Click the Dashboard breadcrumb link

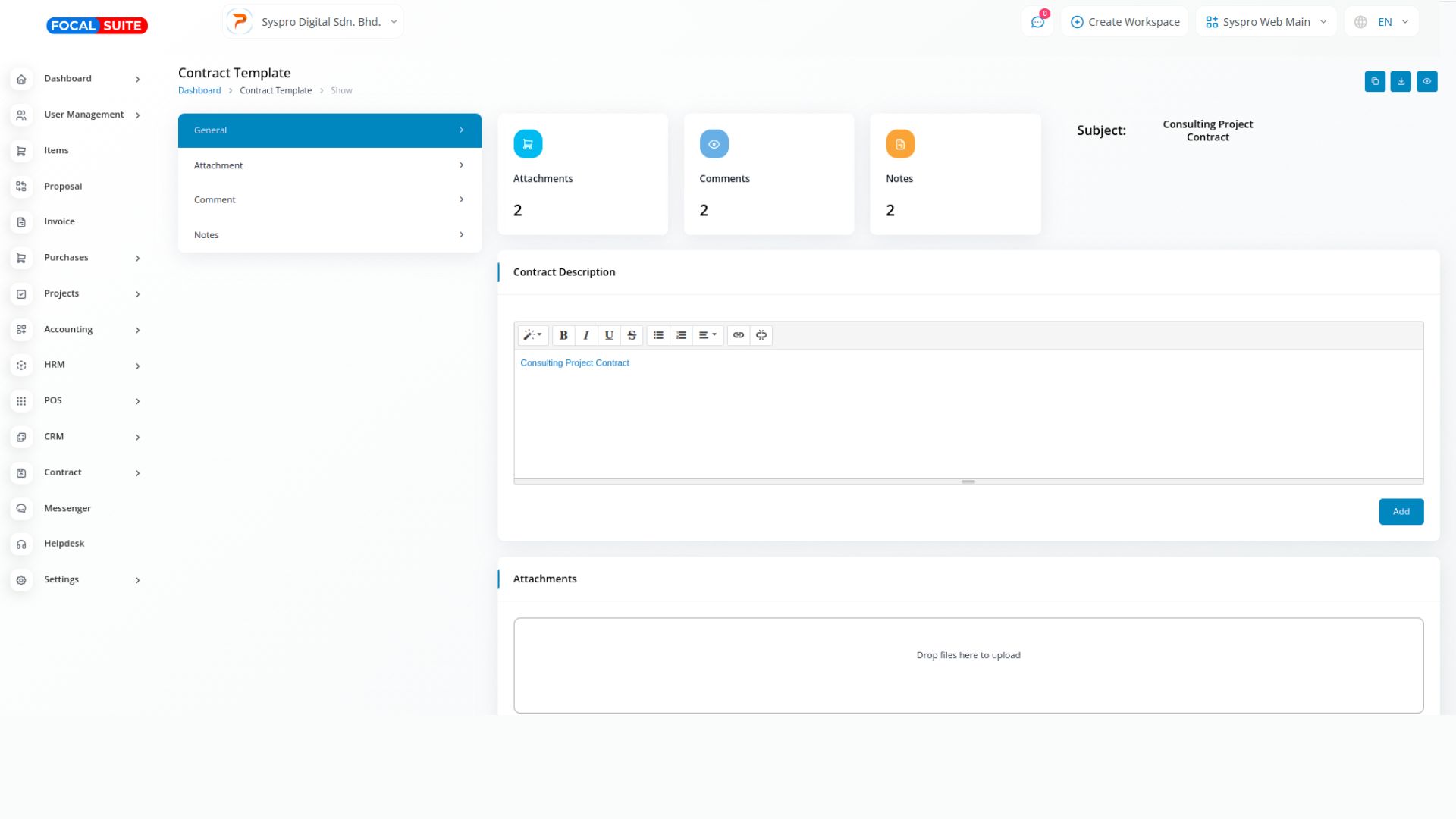coord(199,90)
